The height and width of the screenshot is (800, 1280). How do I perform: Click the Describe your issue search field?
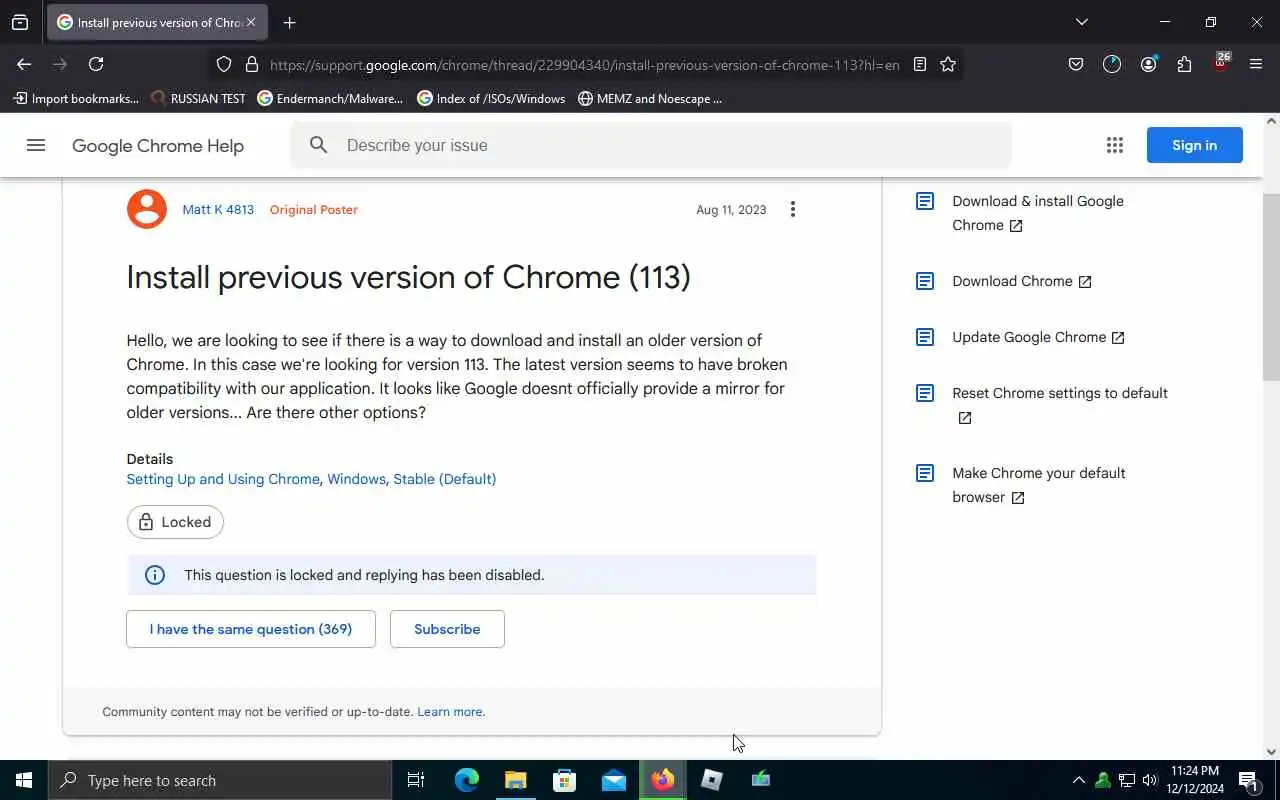tap(651, 145)
